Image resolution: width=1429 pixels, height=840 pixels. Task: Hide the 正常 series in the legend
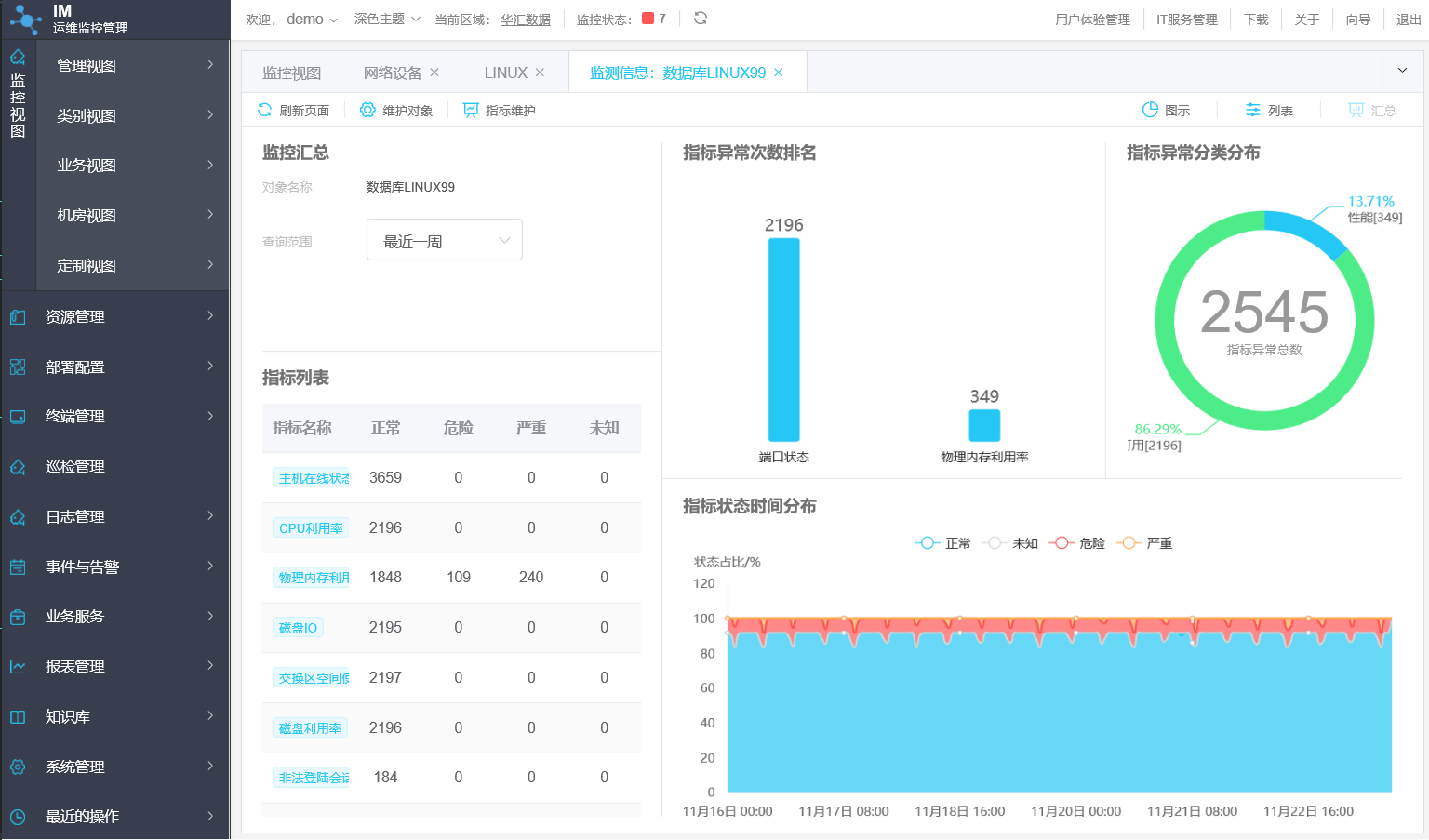coord(942,542)
